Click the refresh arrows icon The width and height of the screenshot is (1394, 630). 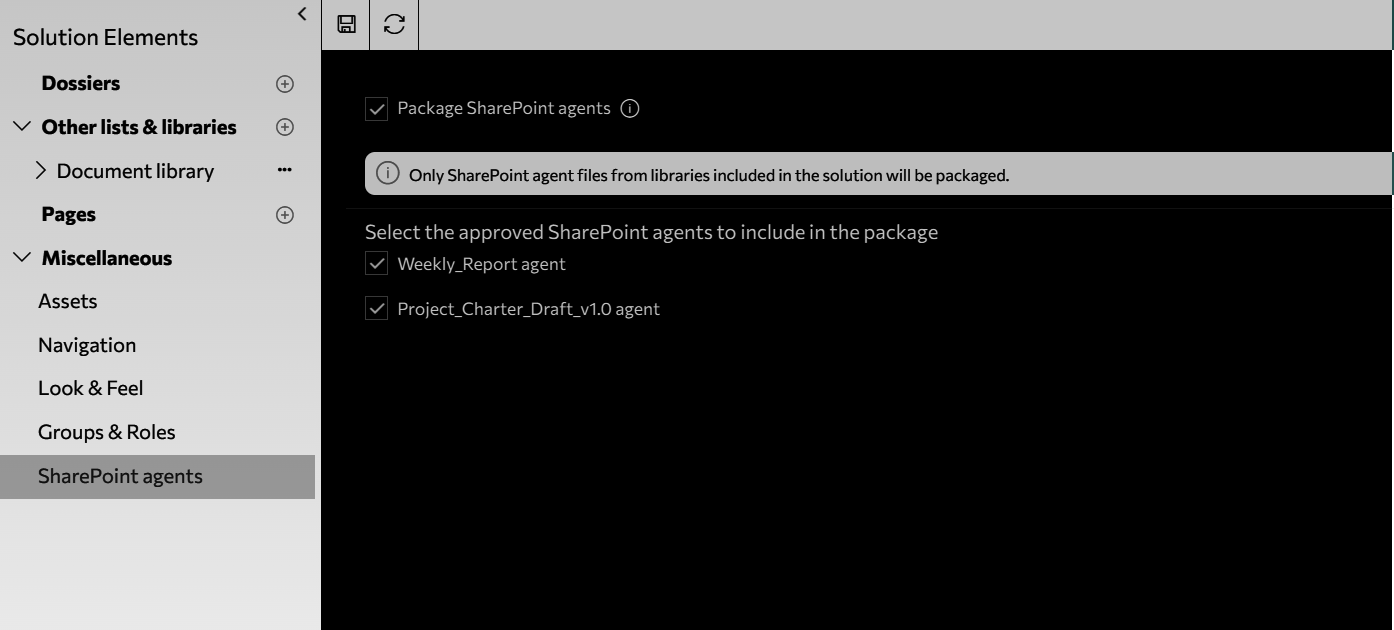395,24
